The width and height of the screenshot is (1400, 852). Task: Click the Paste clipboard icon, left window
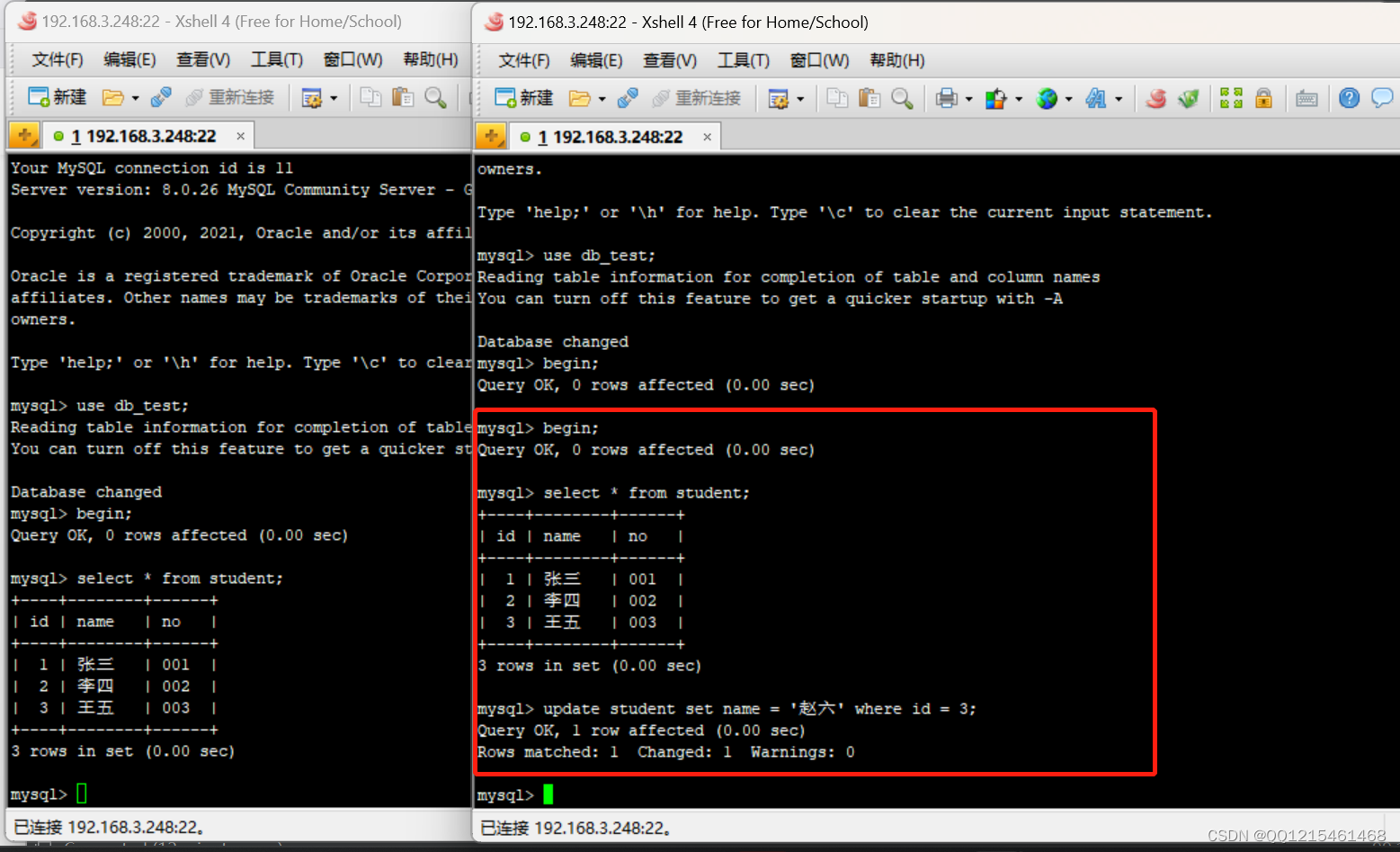pos(403,97)
